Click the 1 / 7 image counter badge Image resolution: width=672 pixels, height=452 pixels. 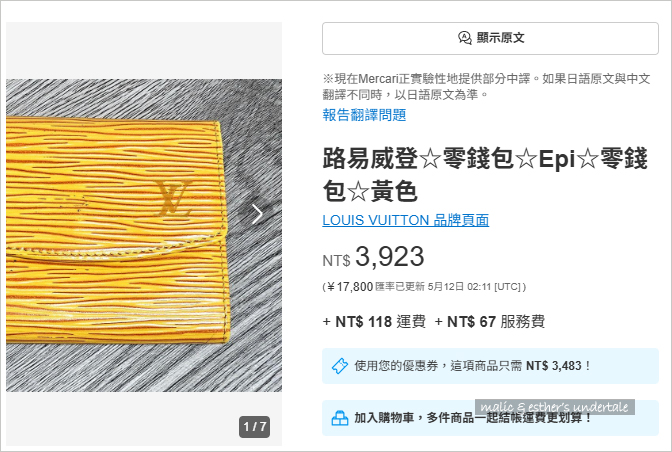[x=255, y=427]
